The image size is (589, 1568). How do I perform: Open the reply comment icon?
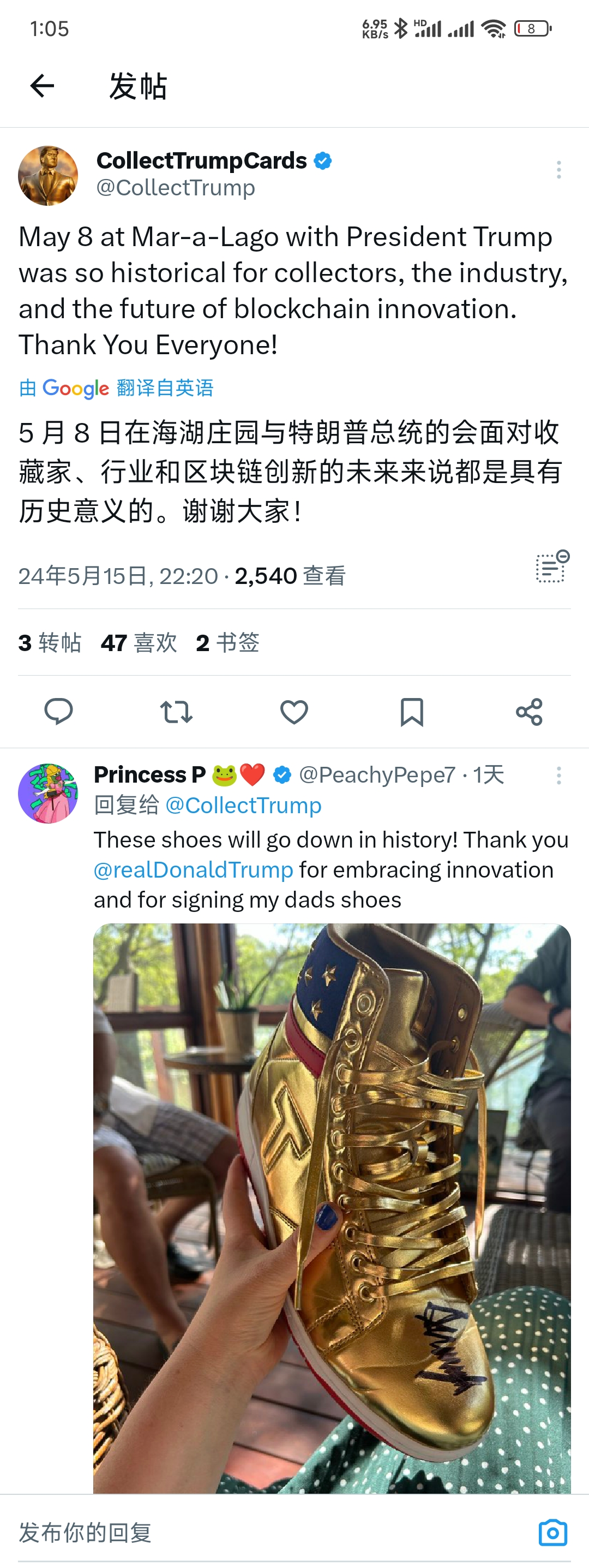pos(59,711)
